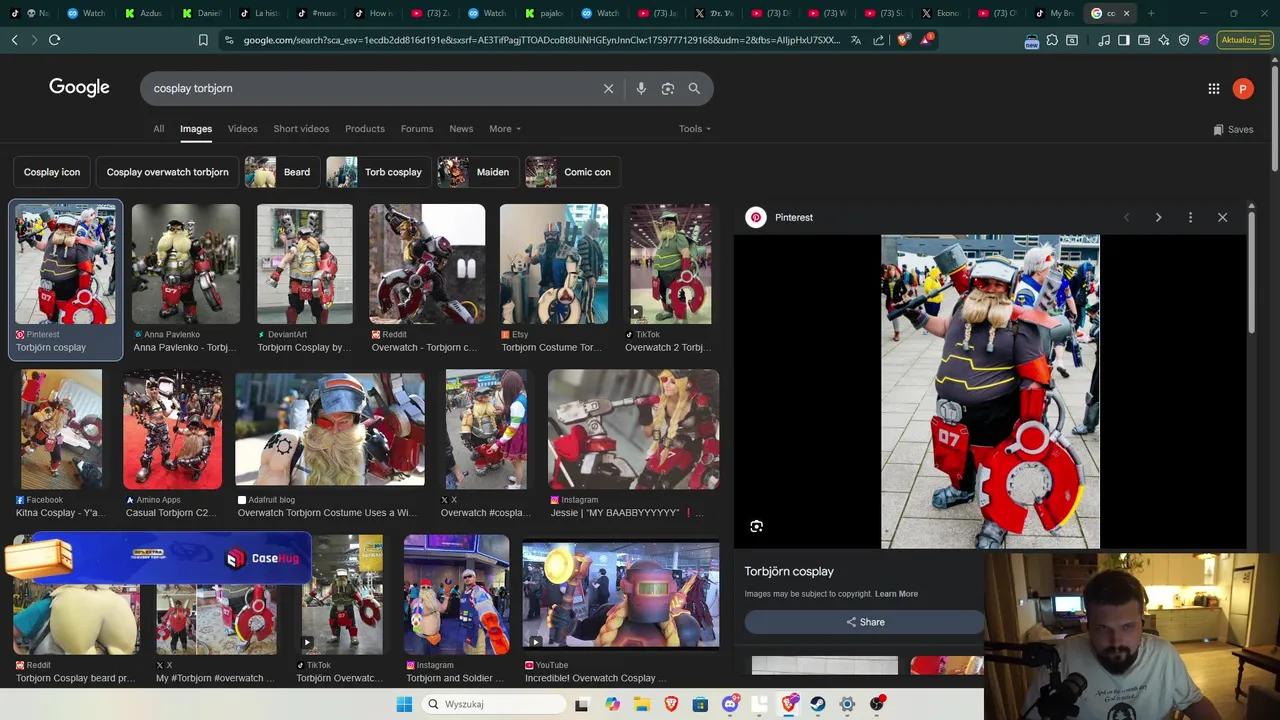
Task: Select the Maiden filter chip
Action: (478, 172)
